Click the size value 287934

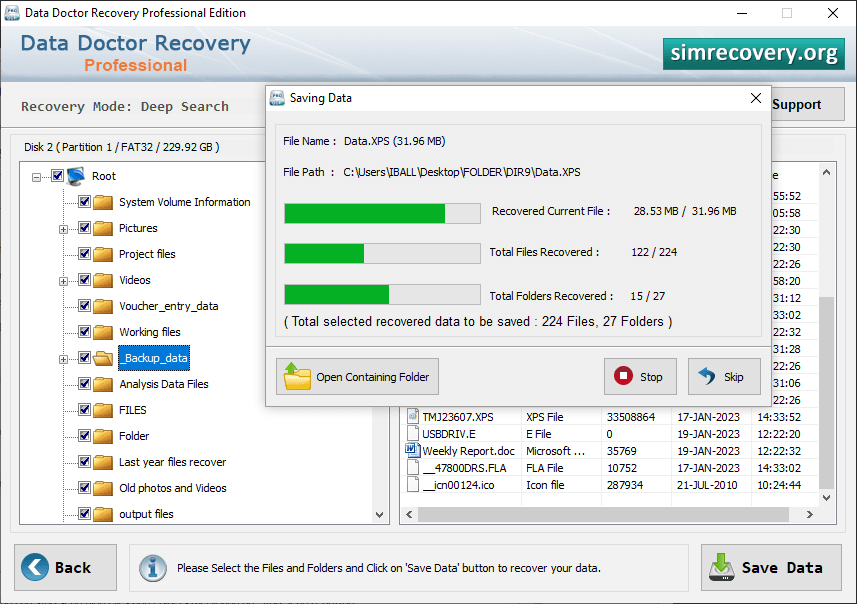pos(625,485)
